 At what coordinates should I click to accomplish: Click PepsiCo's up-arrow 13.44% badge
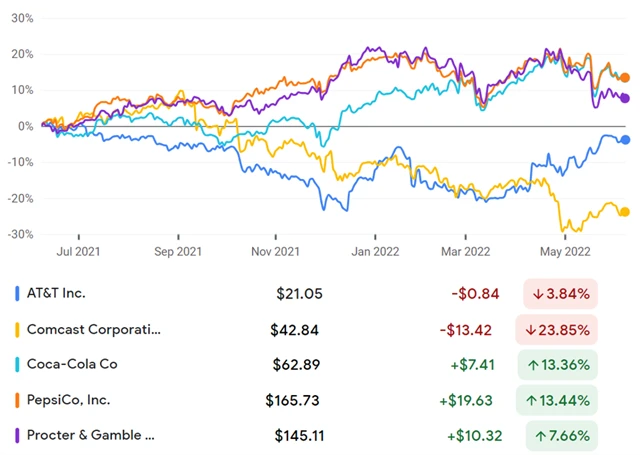[x=559, y=400]
